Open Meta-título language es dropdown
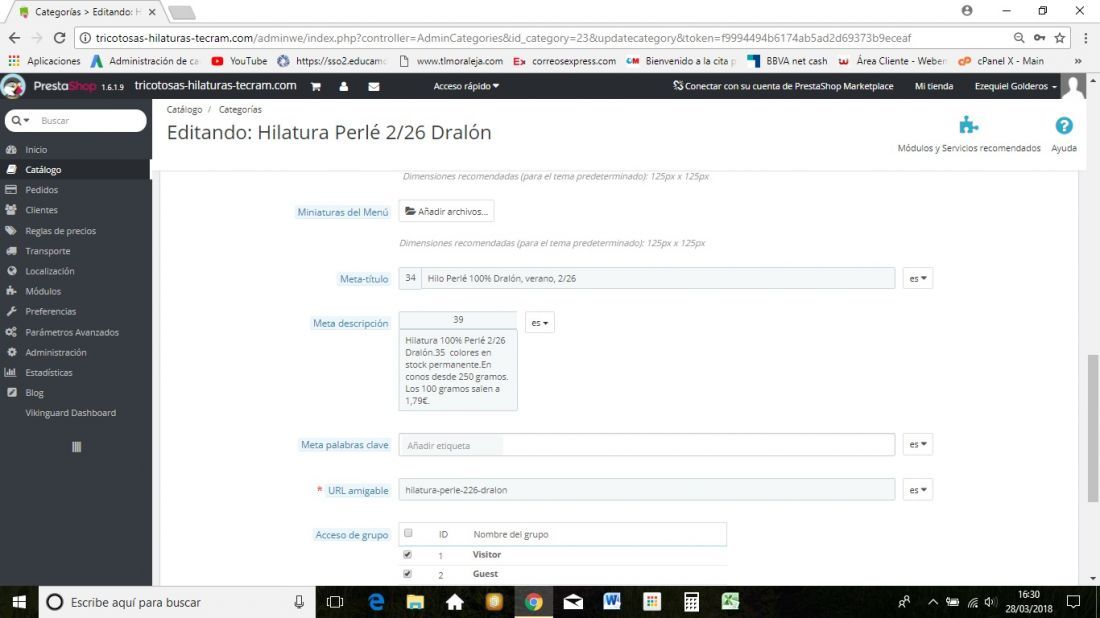 tap(918, 278)
